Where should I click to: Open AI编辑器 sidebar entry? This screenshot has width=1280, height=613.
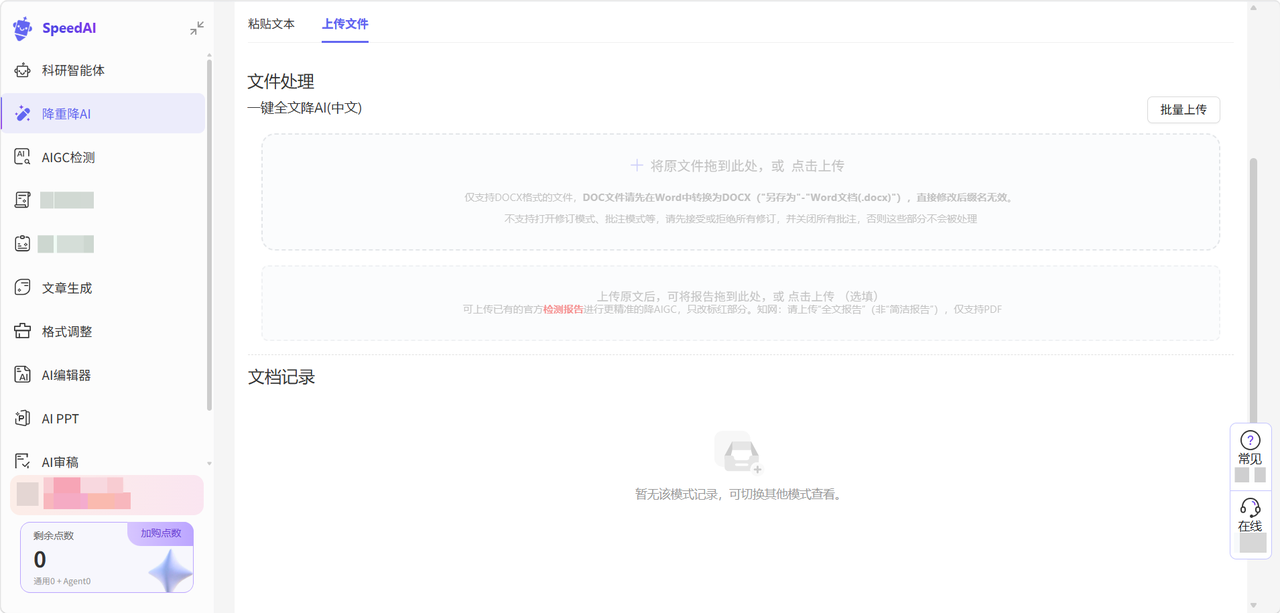[x=104, y=375]
